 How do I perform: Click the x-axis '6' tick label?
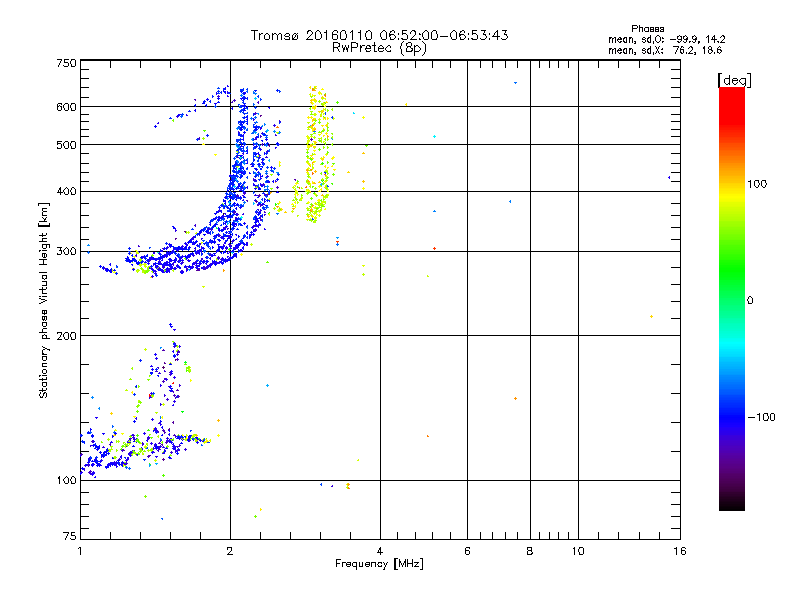[467, 551]
